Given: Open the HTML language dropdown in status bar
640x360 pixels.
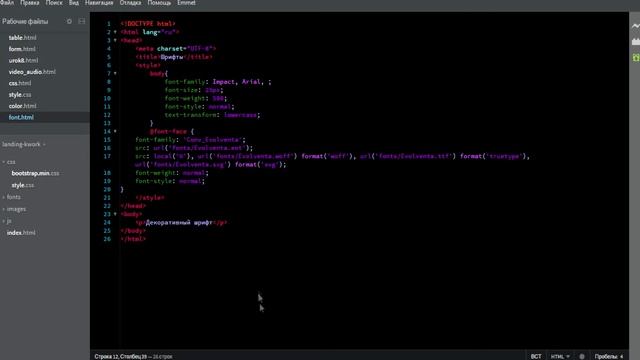Looking at the screenshot, I should click(x=560, y=356).
